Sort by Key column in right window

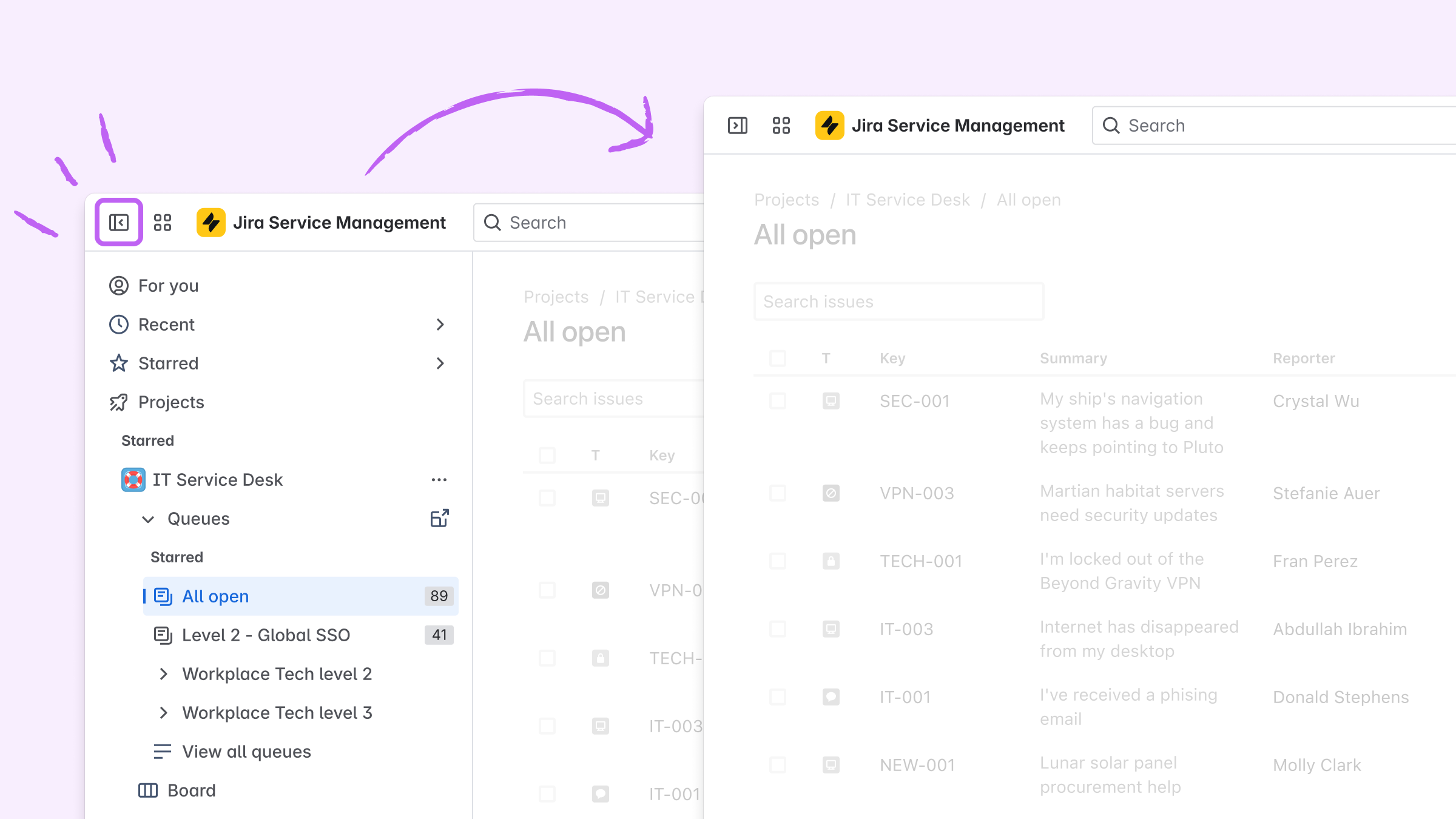(x=893, y=359)
